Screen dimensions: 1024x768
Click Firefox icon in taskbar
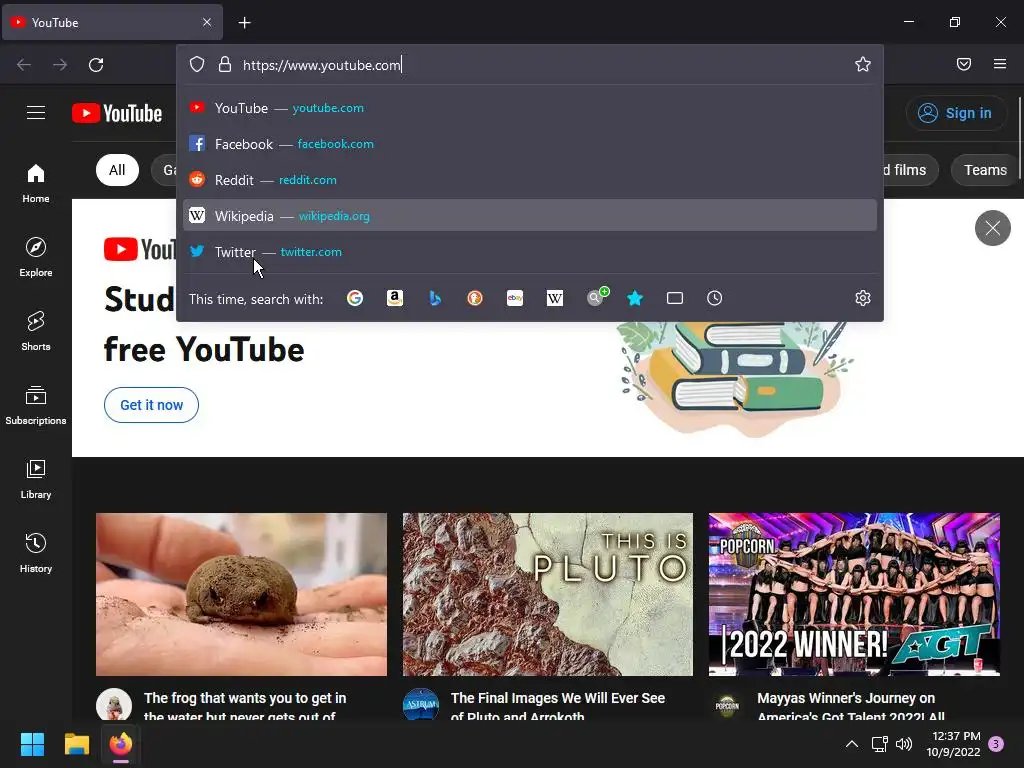click(x=121, y=744)
